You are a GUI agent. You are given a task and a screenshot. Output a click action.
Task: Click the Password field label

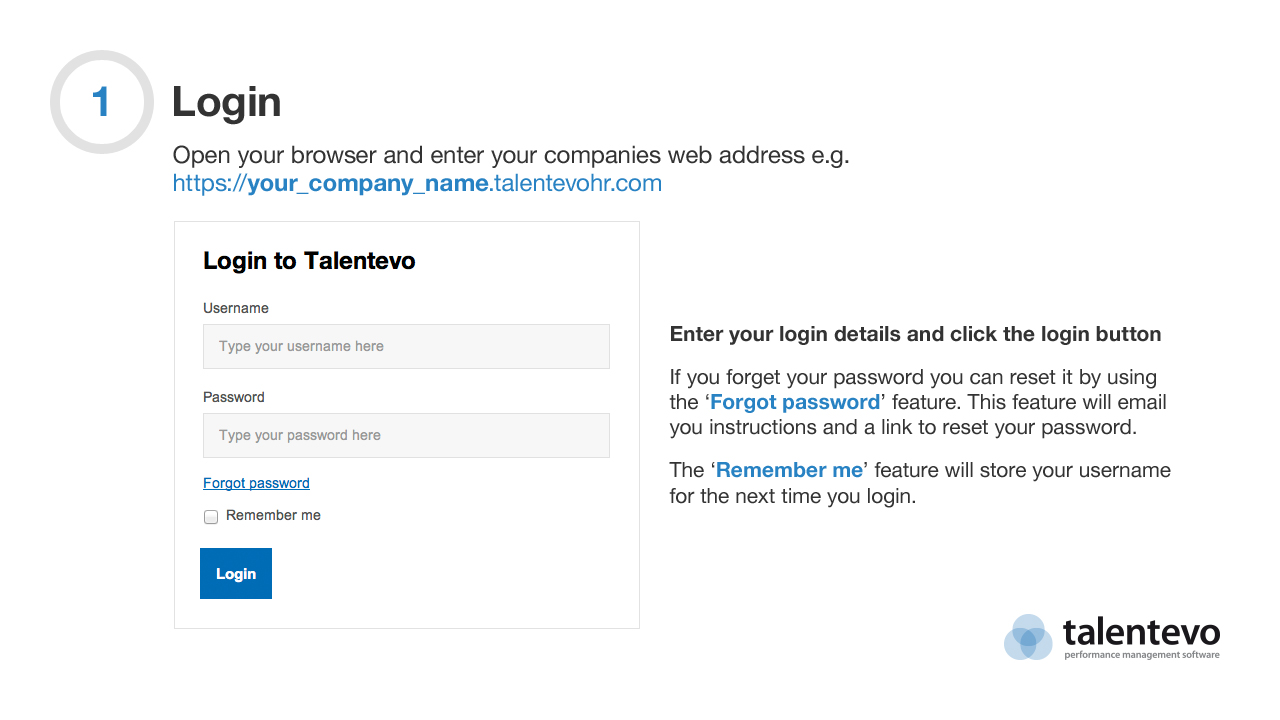[x=234, y=397]
